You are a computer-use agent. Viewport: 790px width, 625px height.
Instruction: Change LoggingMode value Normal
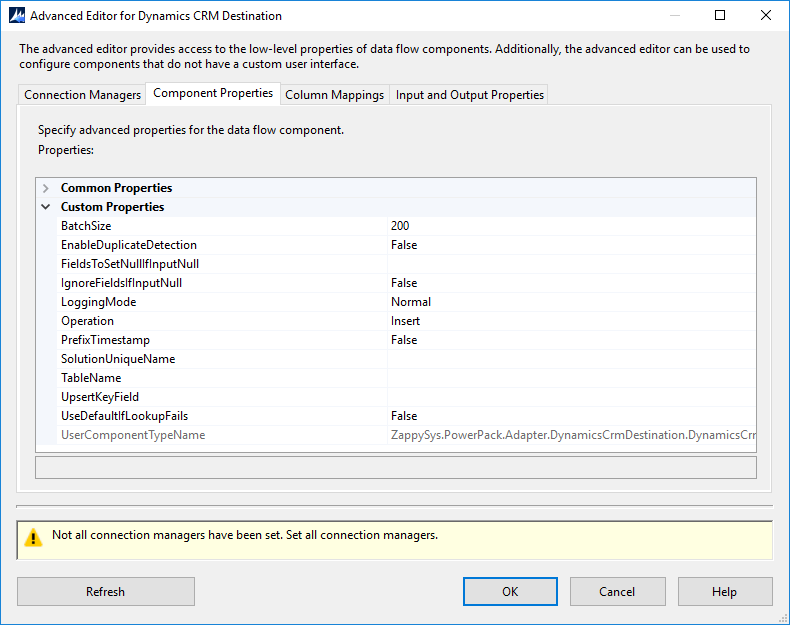click(572, 302)
